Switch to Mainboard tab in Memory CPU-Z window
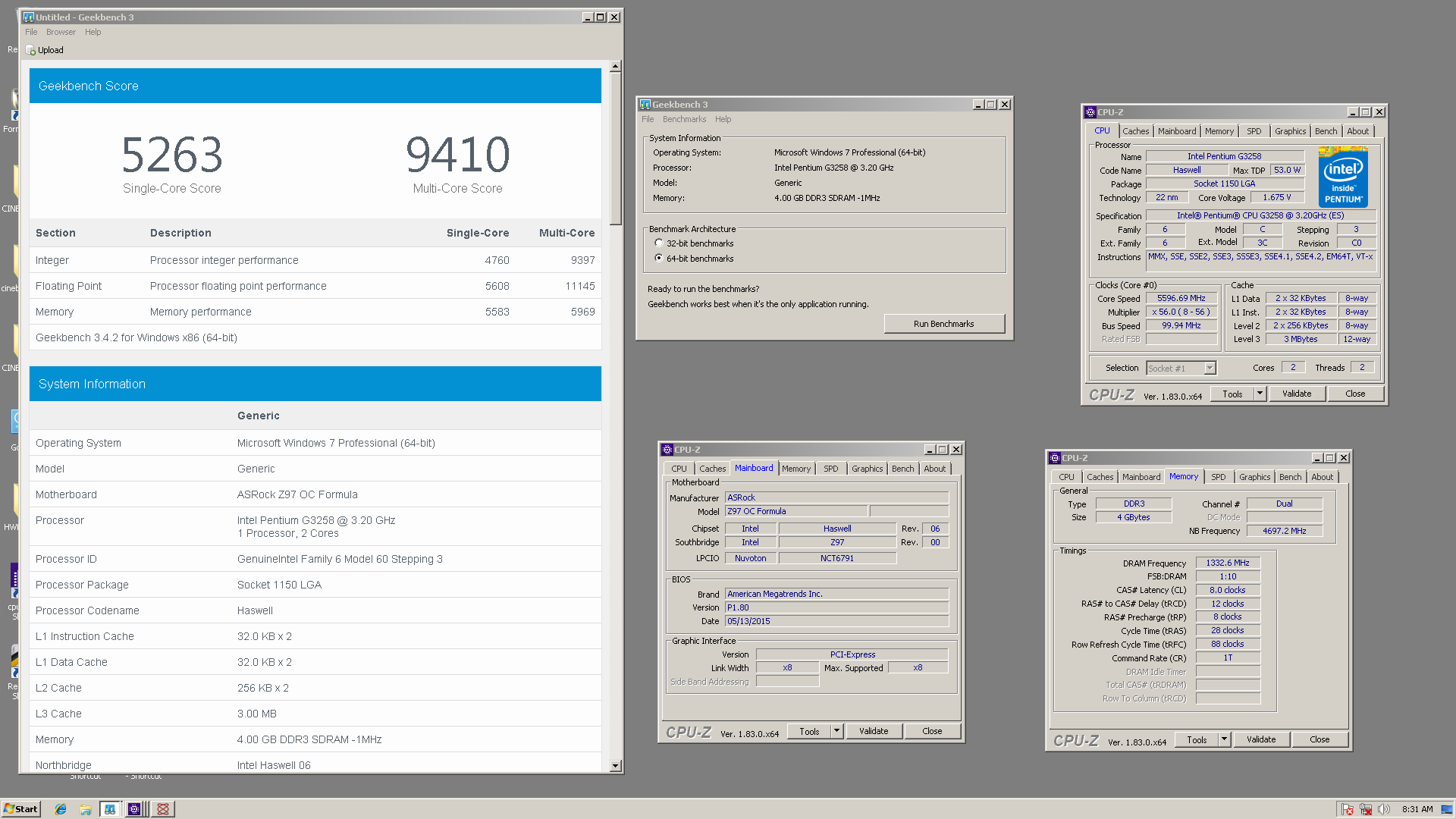Image resolution: width=1456 pixels, height=819 pixels. coord(1141,477)
